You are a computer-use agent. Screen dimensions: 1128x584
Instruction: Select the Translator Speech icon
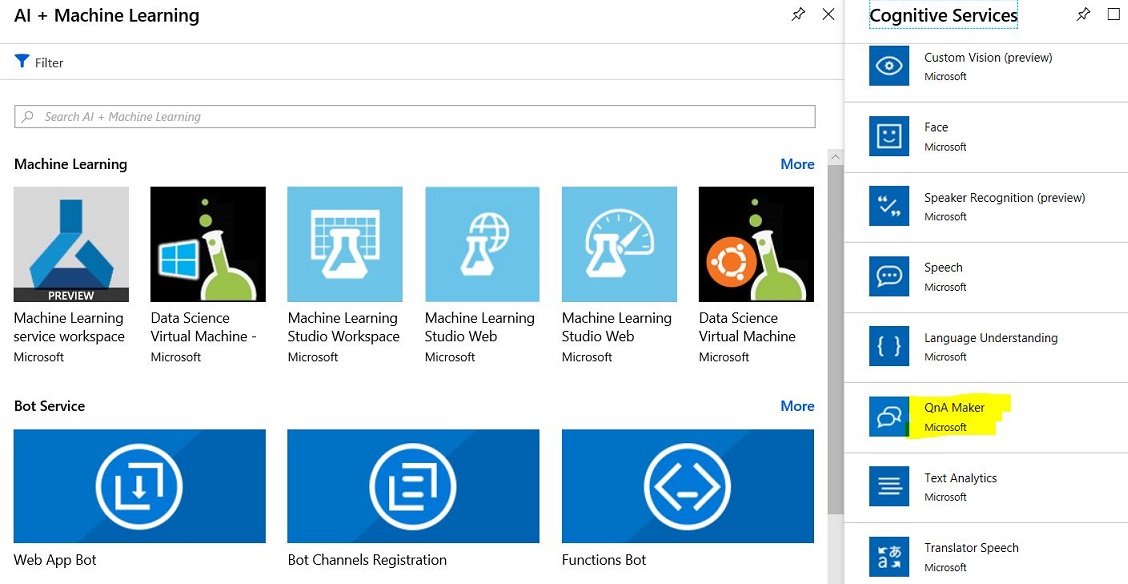point(889,557)
